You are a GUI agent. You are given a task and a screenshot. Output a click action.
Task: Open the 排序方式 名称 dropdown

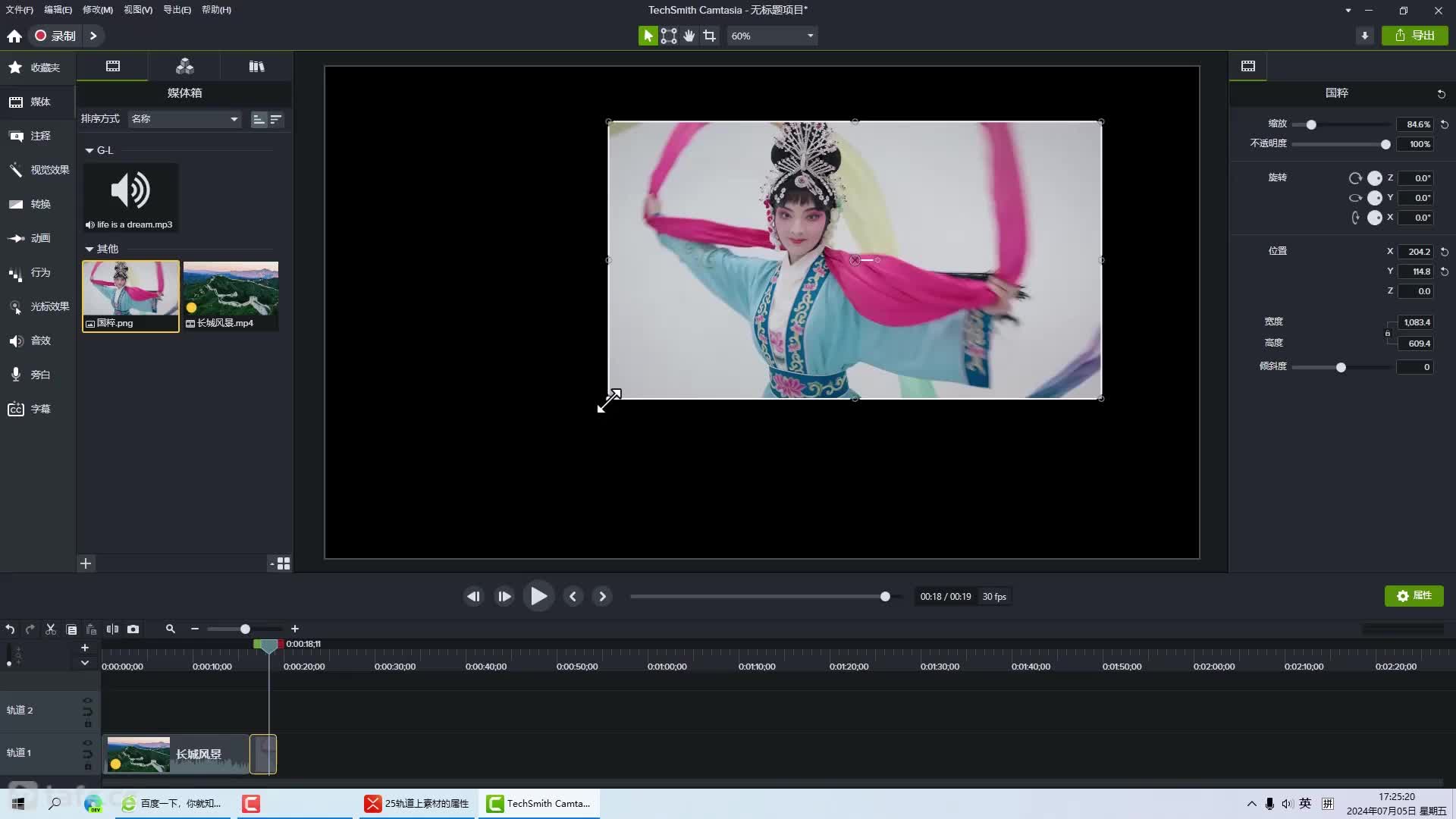click(x=184, y=119)
